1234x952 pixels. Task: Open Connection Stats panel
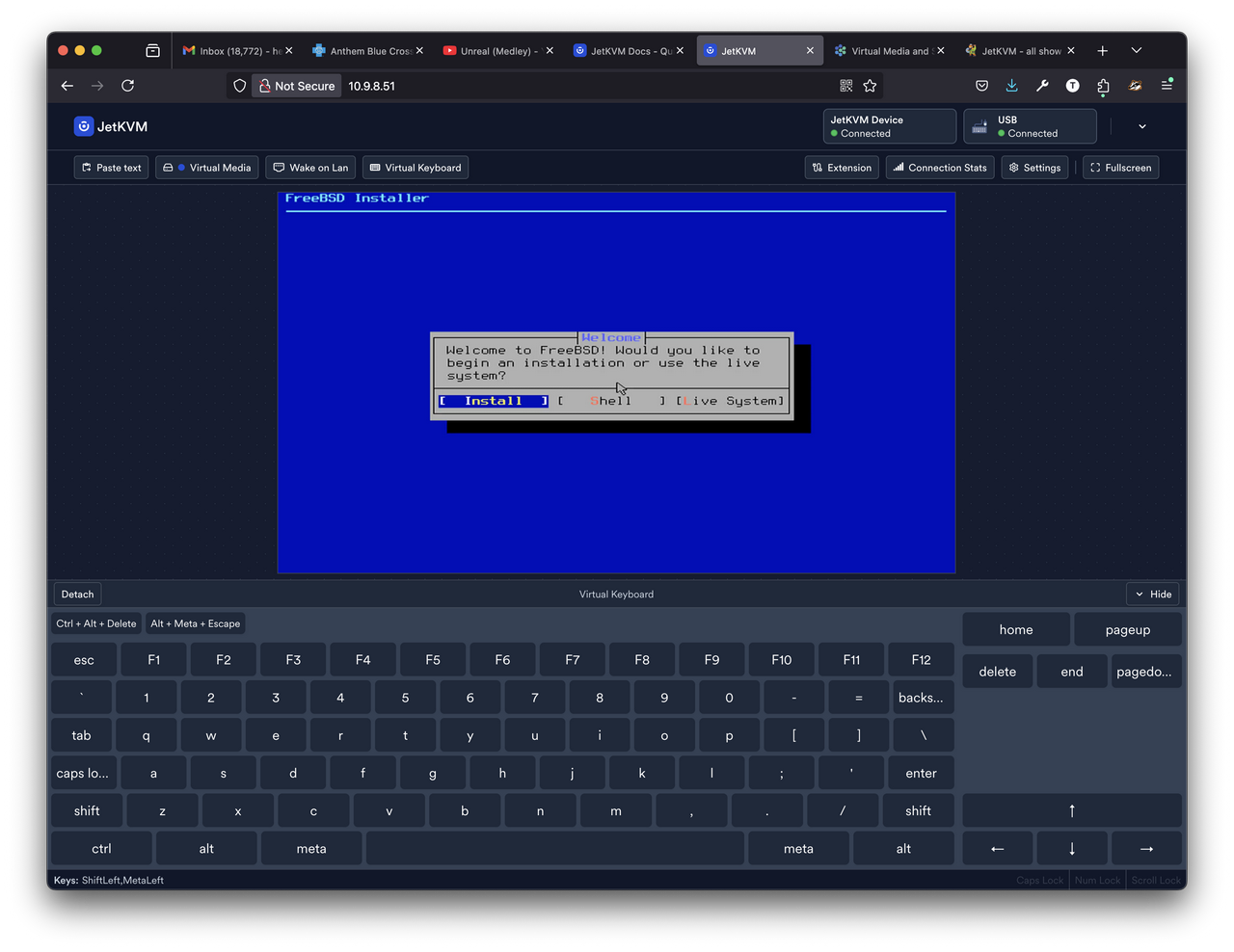pos(940,168)
